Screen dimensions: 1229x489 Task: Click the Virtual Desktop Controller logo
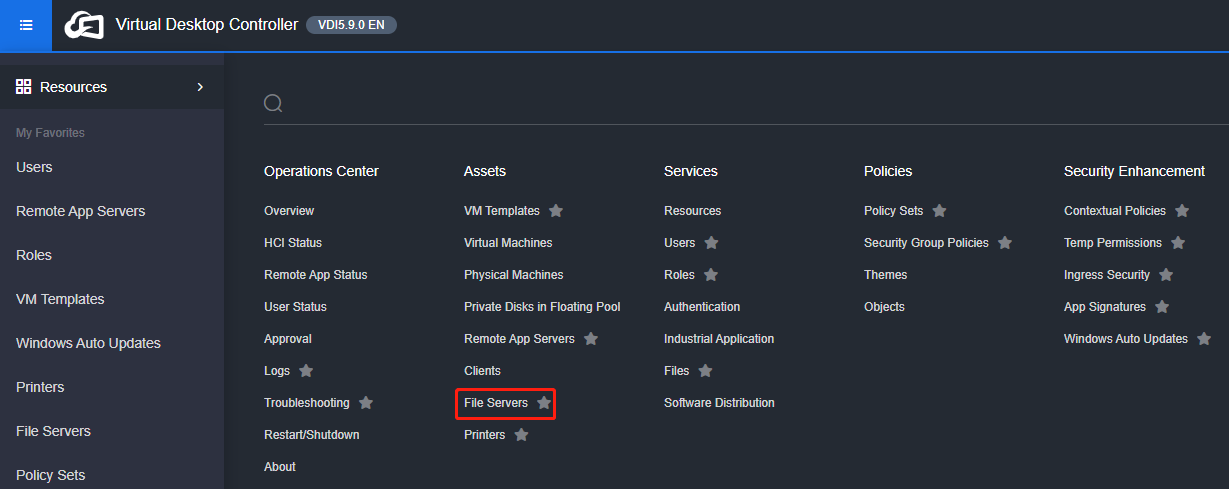(85, 26)
